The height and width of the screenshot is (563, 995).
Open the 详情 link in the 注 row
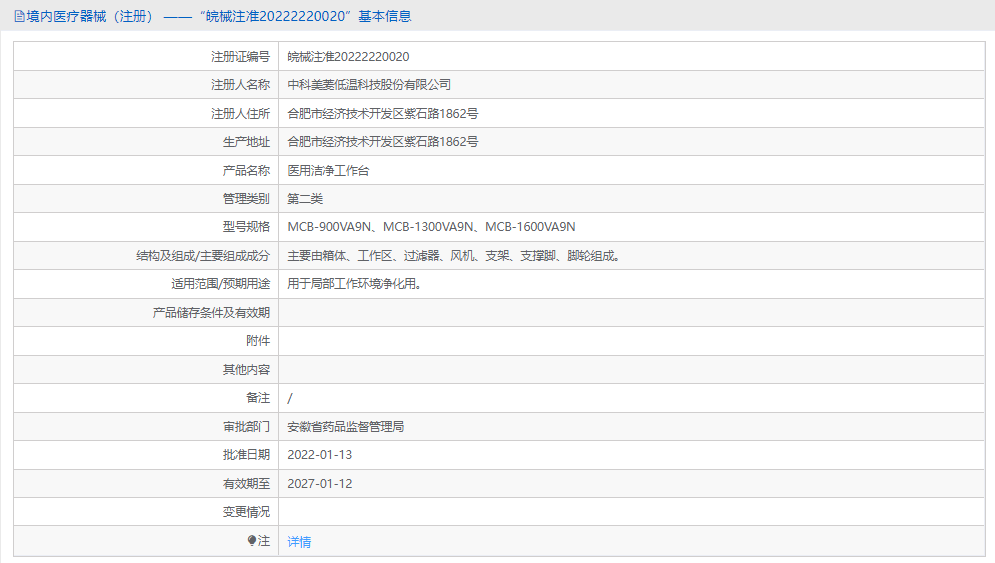pyautogui.click(x=299, y=541)
